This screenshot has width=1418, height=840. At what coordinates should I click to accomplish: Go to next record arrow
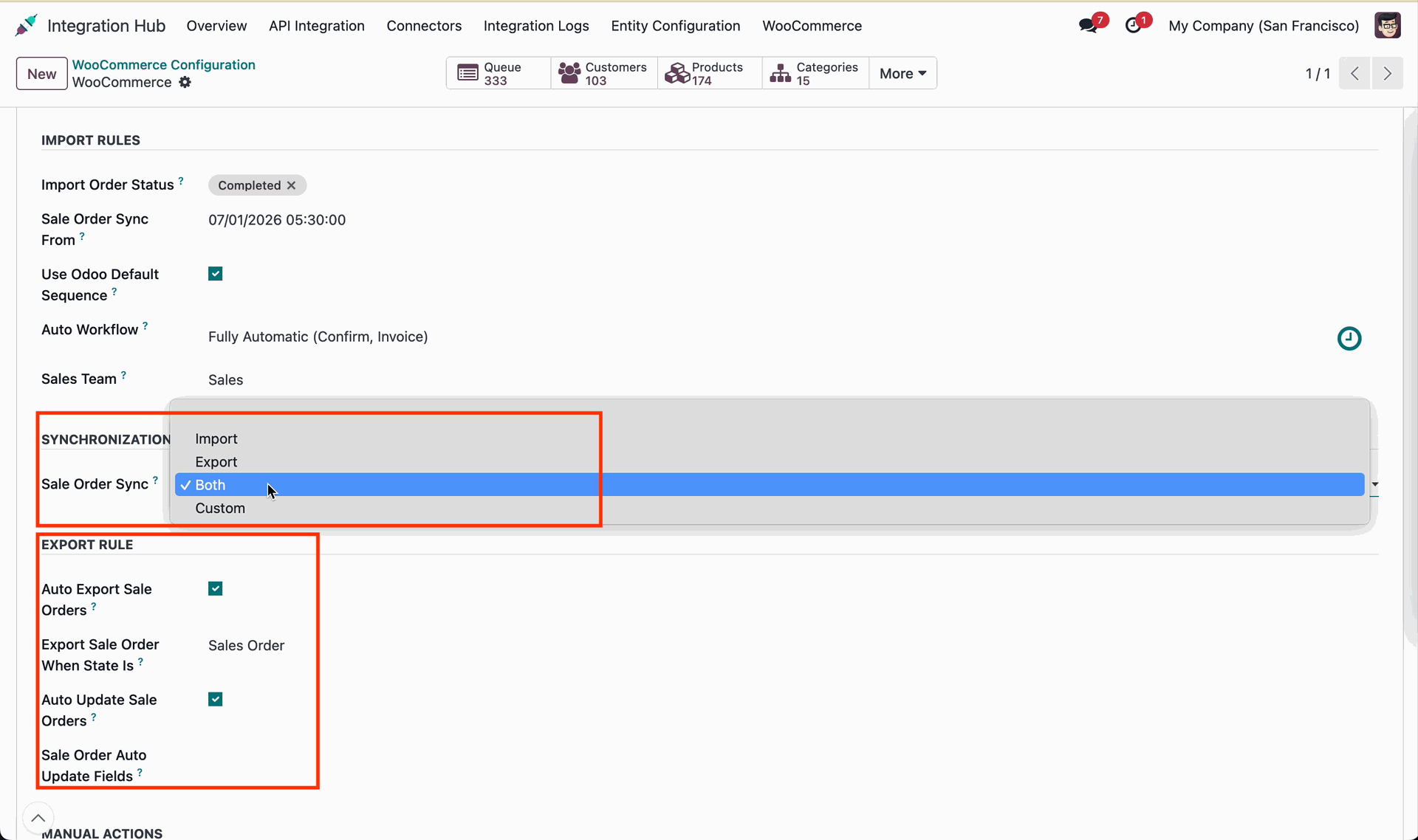click(1387, 73)
